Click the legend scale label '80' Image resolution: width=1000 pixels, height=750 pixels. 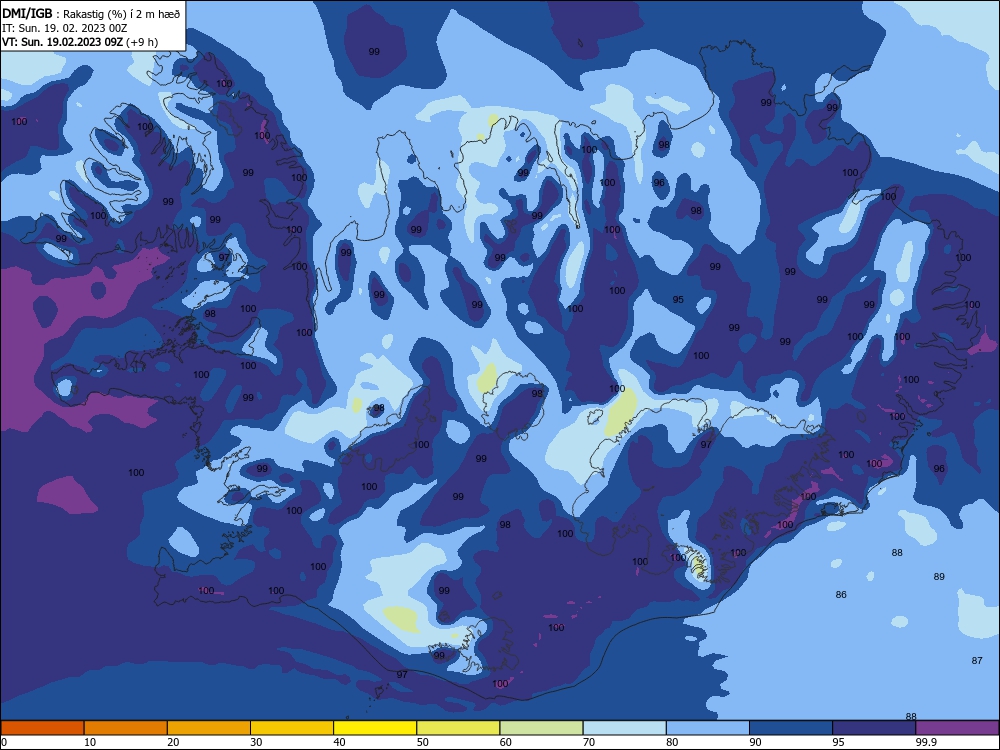[672, 742]
